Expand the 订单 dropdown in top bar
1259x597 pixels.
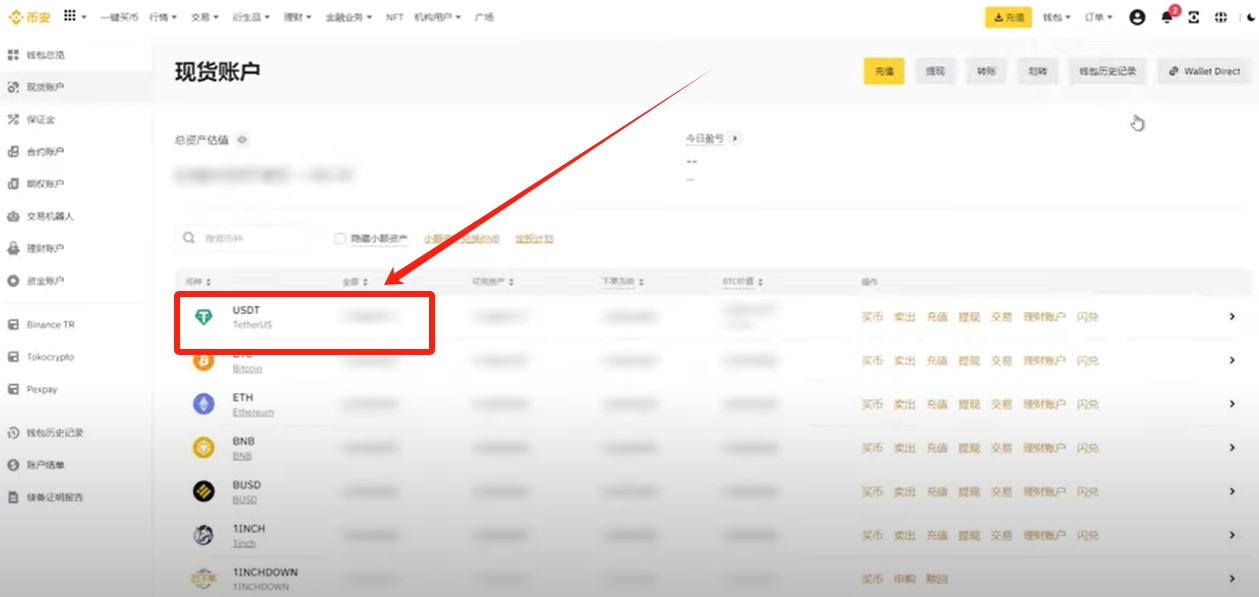coord(1097,18)
